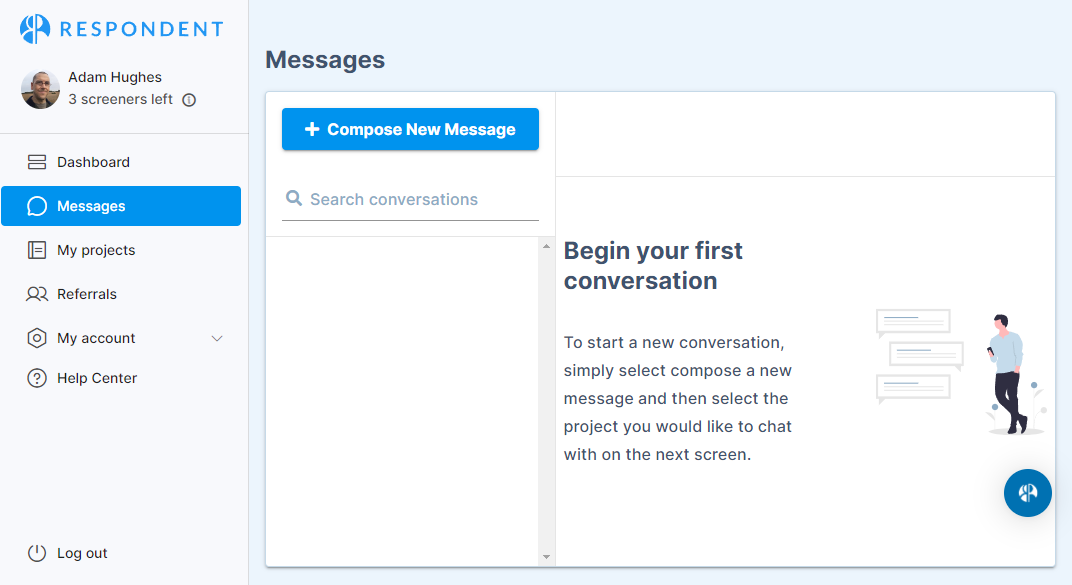Click Adam Hughes profile avatar
Screen dimensions: 1072x585
40,89
